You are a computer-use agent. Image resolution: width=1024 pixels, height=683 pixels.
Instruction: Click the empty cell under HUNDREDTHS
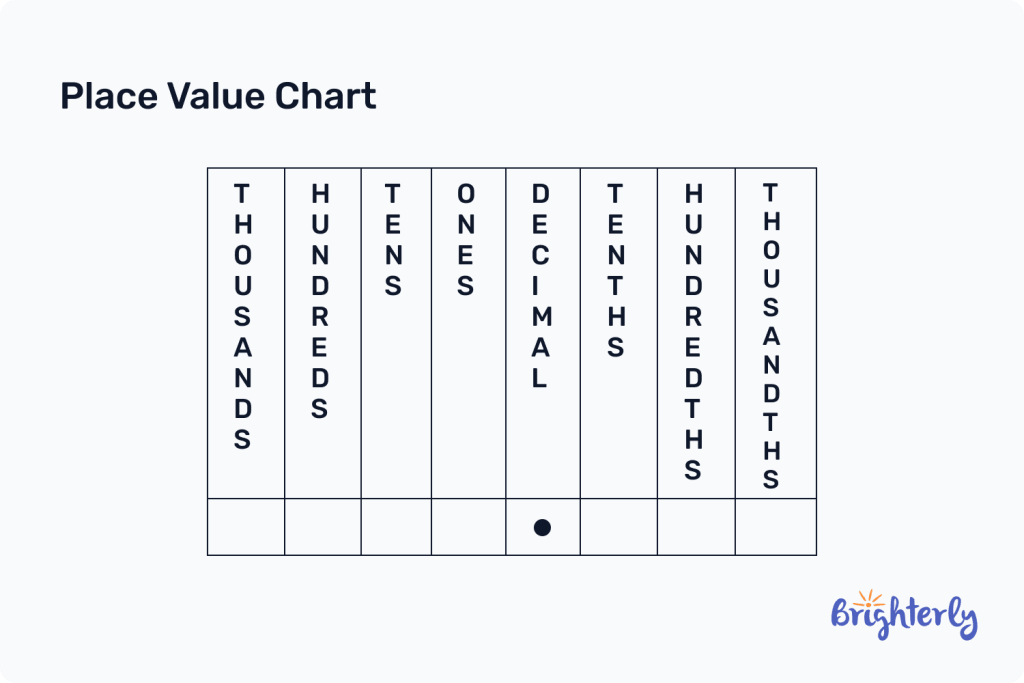coord(696,527)
